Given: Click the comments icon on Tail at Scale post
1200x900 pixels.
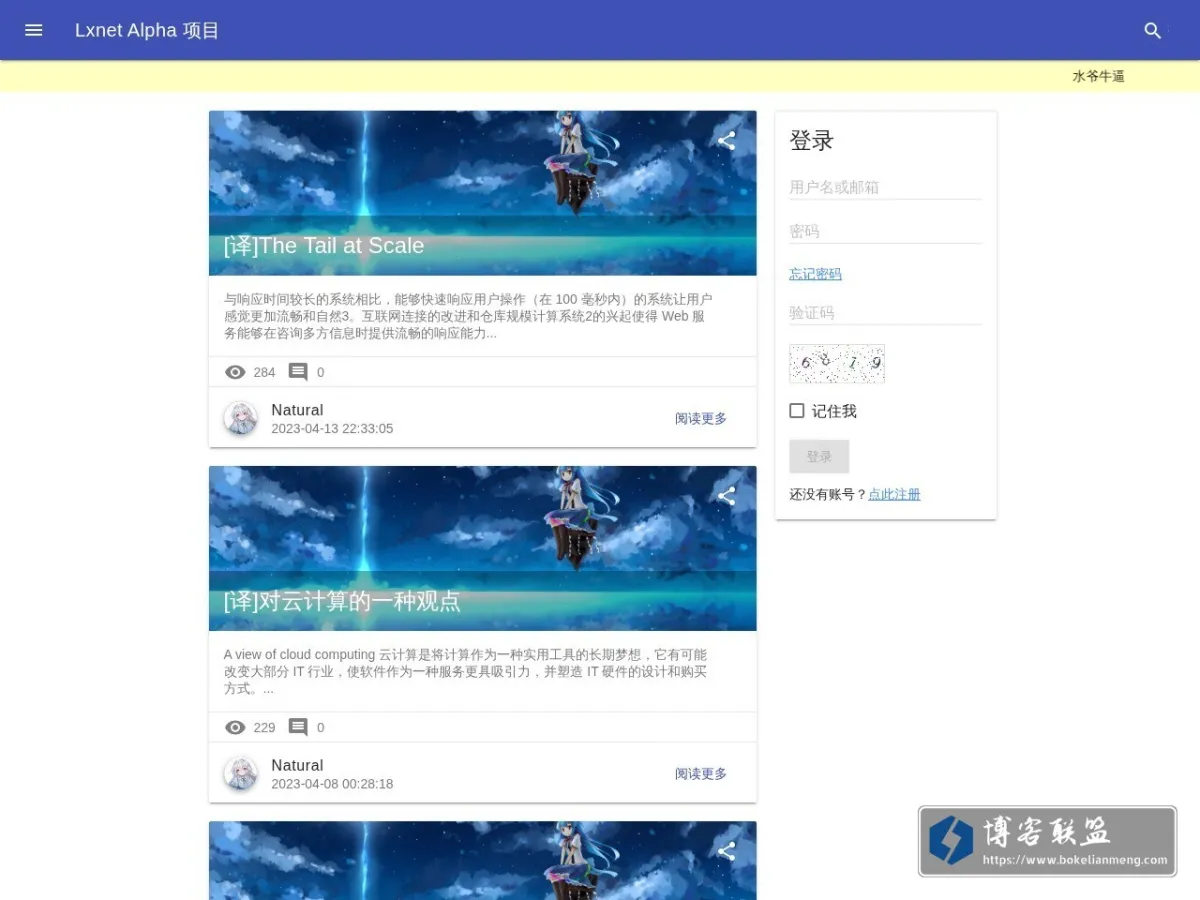Looking at the screenshot, I should pos(298,372).
